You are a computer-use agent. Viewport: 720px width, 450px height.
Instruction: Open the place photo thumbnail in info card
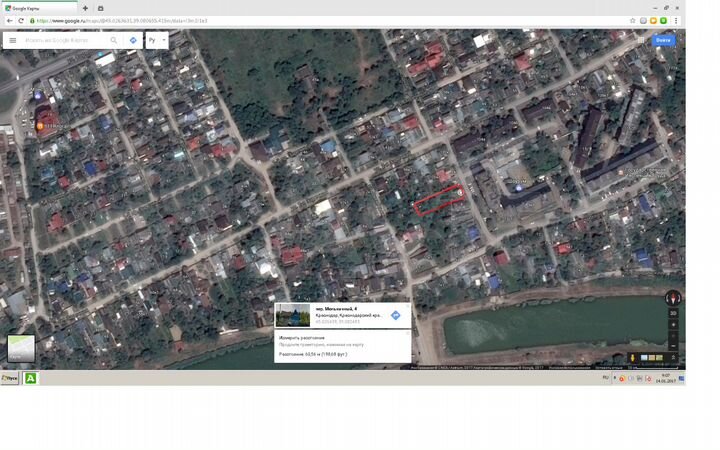[293, 315]
